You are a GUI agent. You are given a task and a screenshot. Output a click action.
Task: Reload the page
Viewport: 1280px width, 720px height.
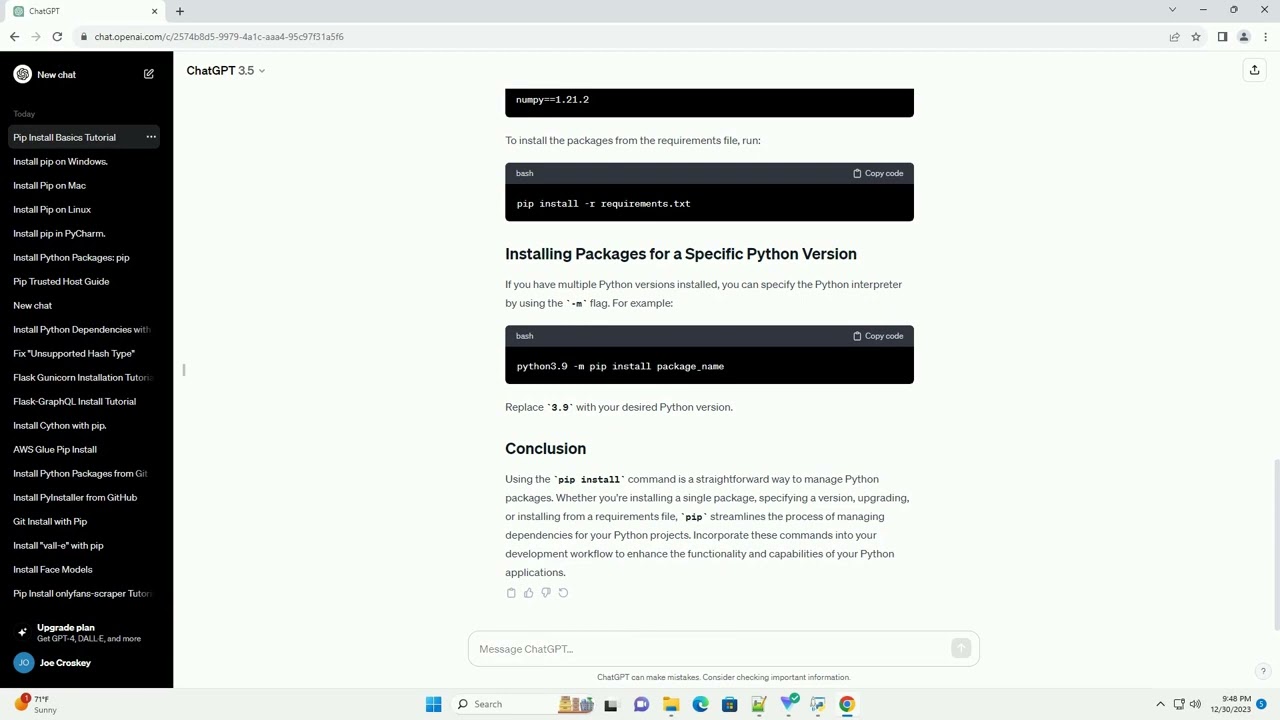point(58,37)
